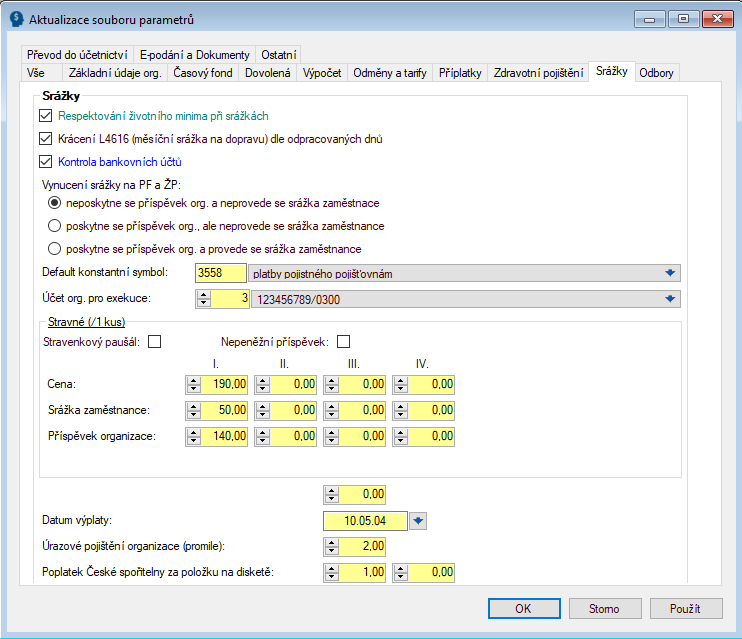Click spinner for Poplatek České spořitelny

click(332, 572)
